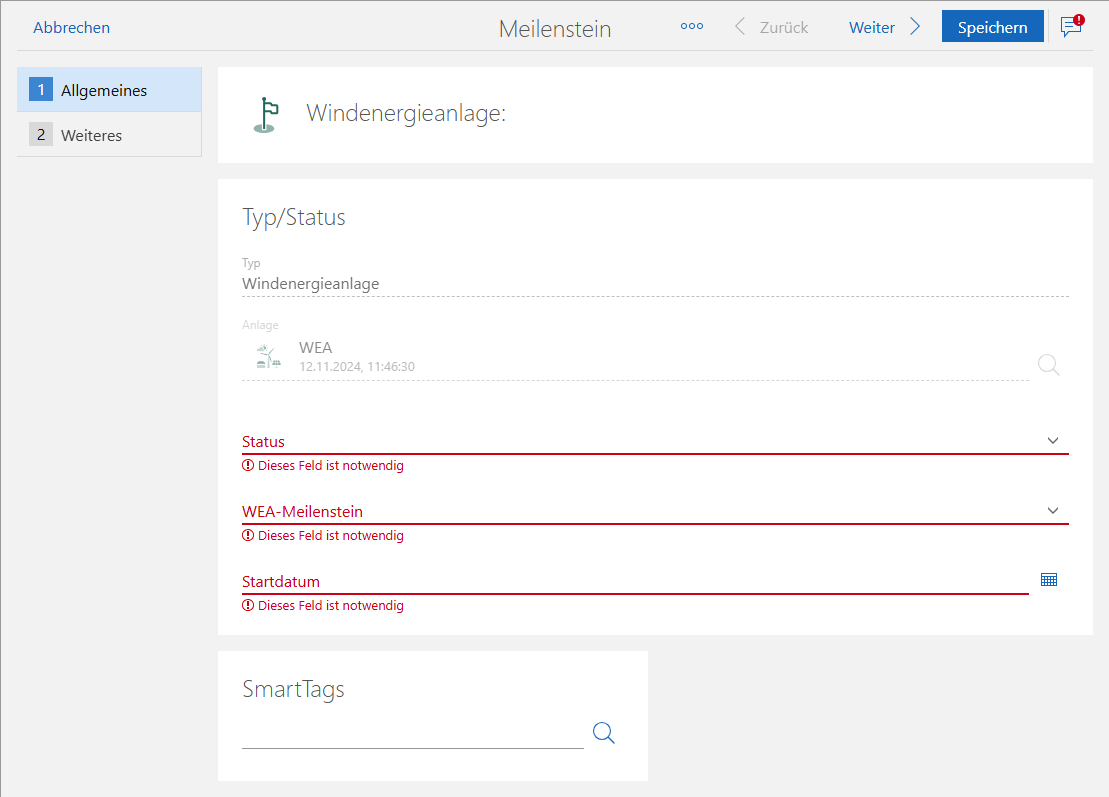Switch to the Weiteres tab
The image size is (1109, 797).
tap(109, 135)
